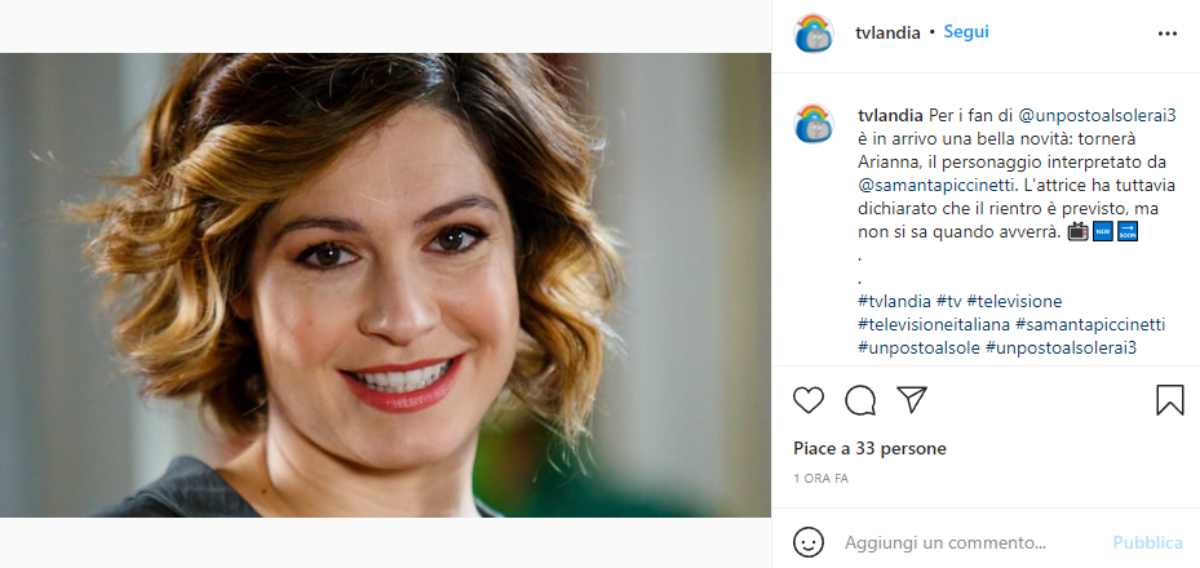Open tvlandia username in header

pyautogui.click(x=887, y=32)
